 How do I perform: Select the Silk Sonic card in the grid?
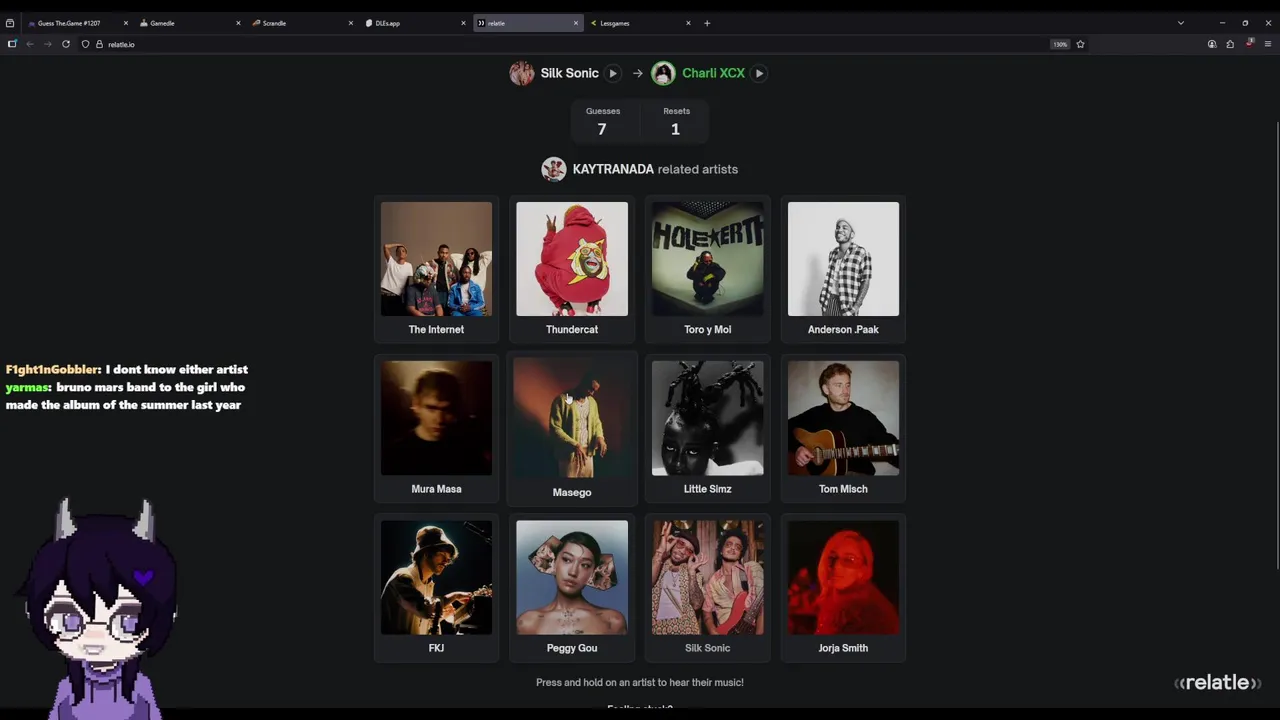click(x=707, y=588)
